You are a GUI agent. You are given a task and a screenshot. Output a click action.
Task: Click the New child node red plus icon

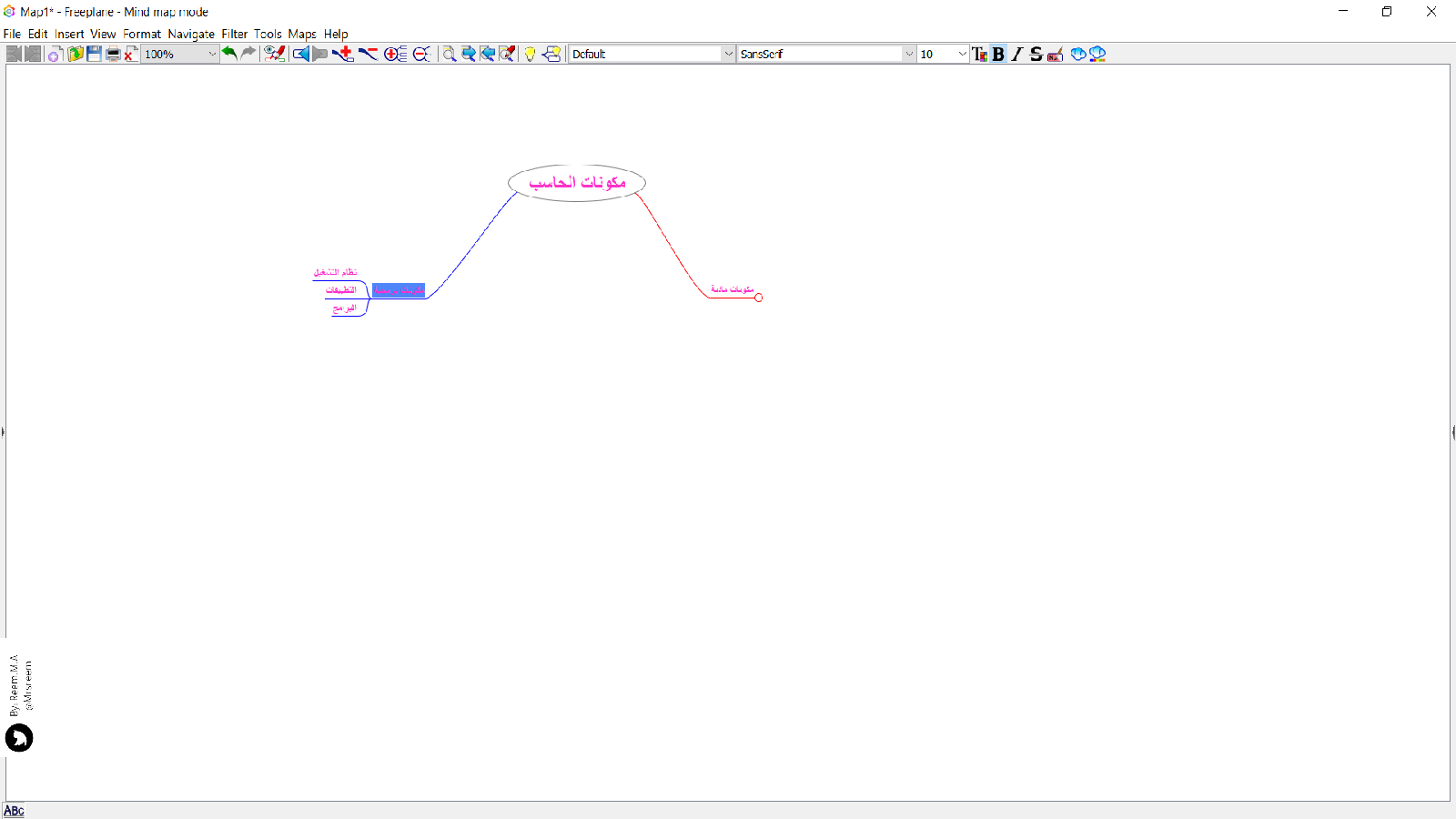[343, 54]
